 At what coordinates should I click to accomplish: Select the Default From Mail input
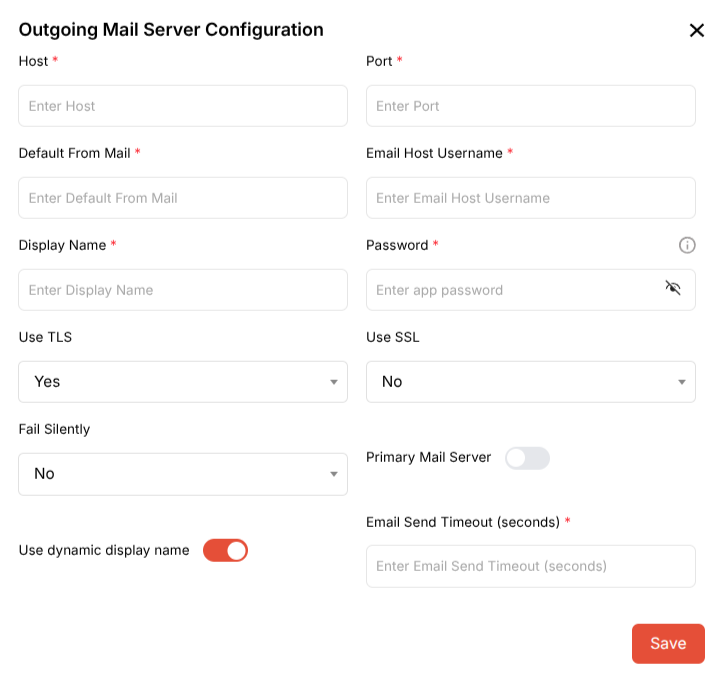coord(183,198)
